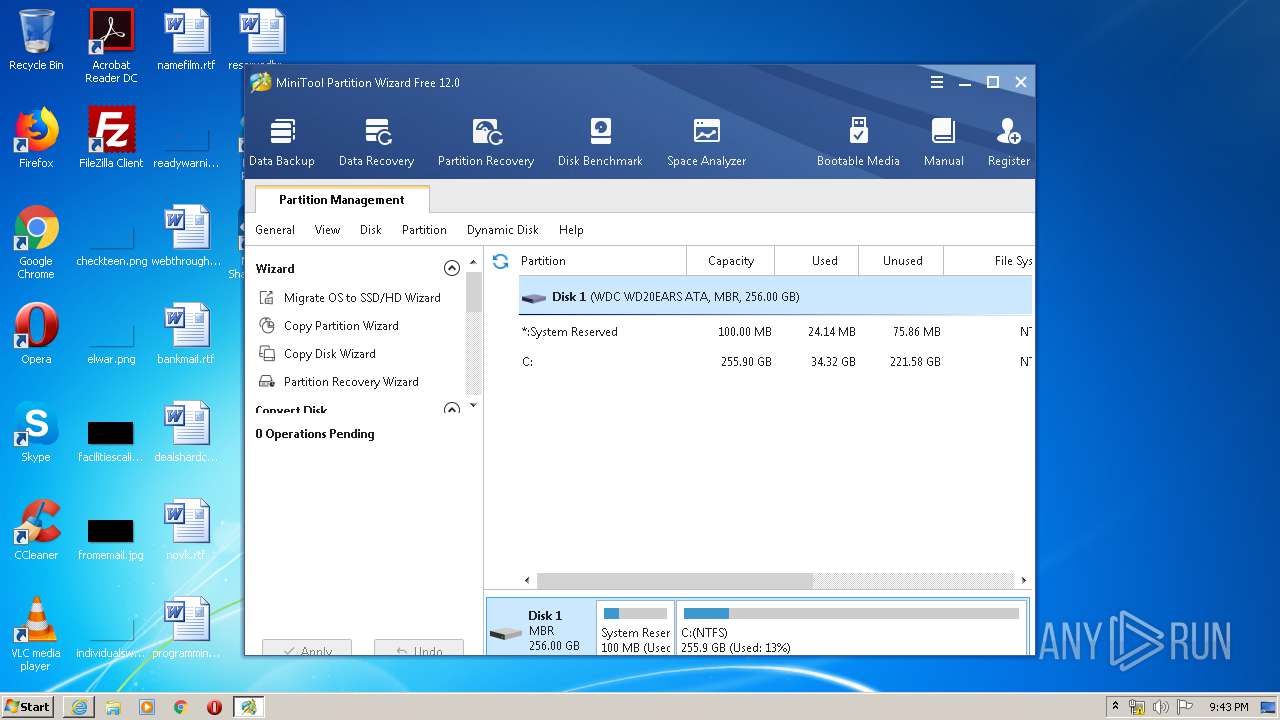Image resolution: width=1280 pixels, height=720 pixels.
Task: Click the horizontal scrollbar in partition list
Action: 675,581
